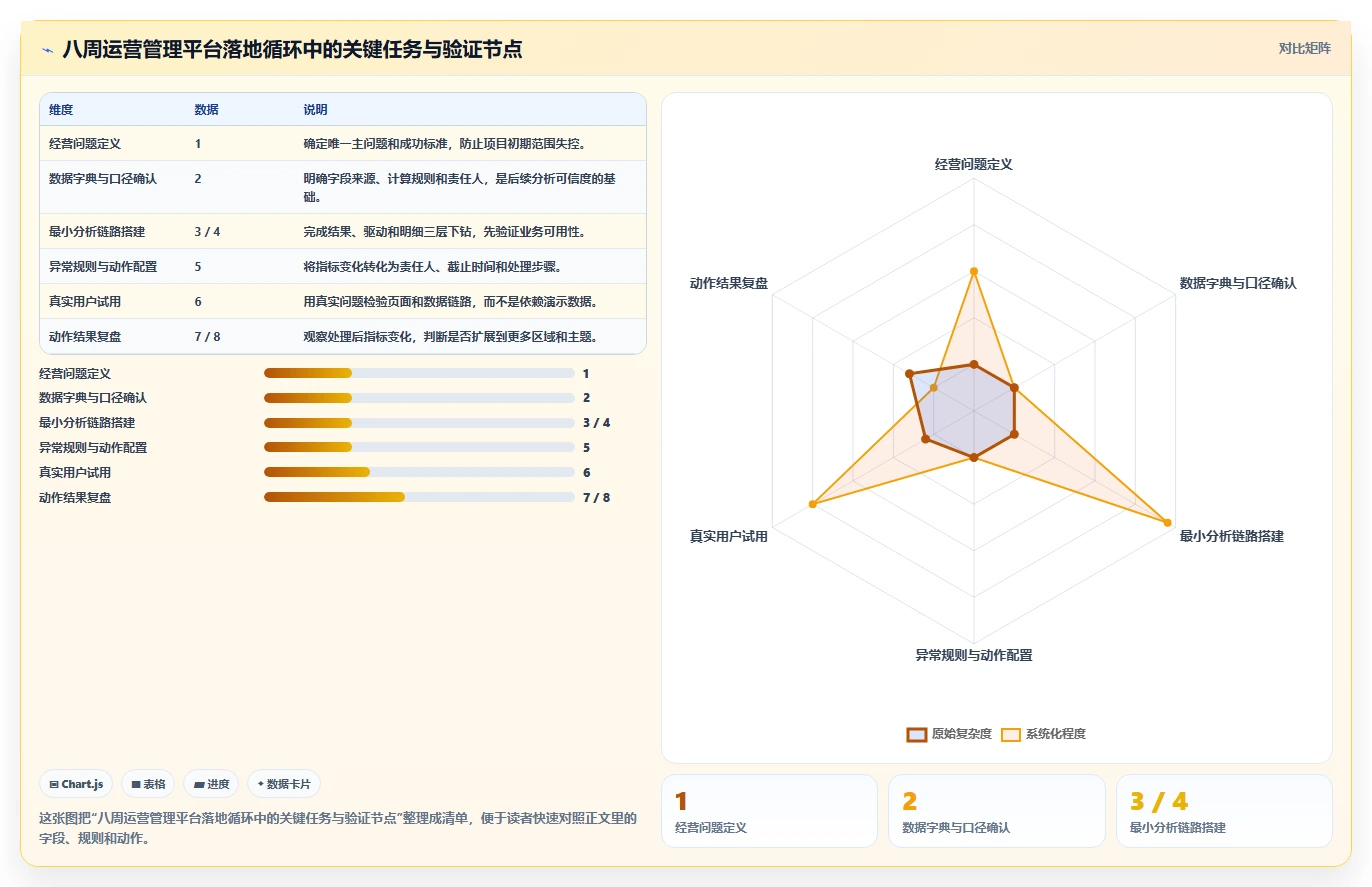
Task: Click the 说明 column header
Action: click(x=315, y=110)
